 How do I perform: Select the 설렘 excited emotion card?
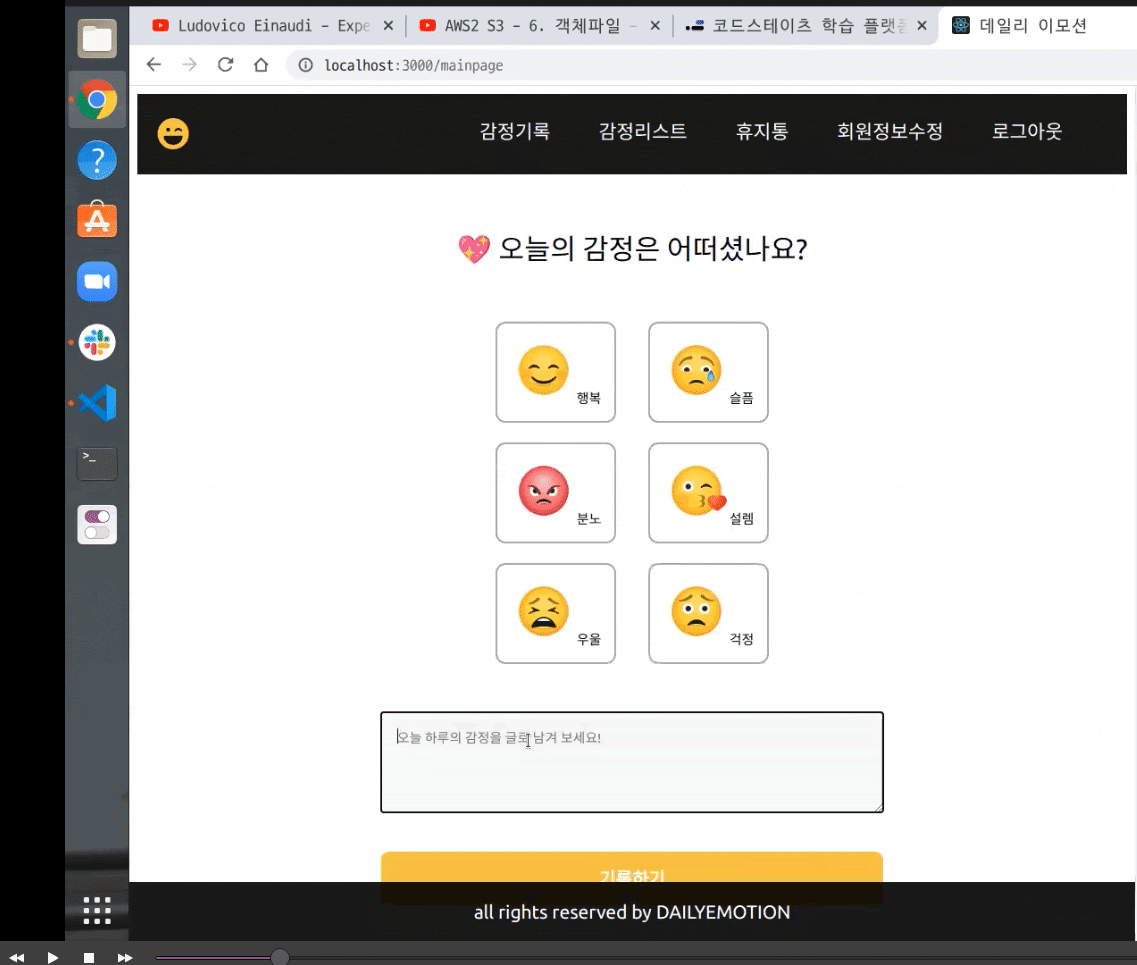(708, 493)
